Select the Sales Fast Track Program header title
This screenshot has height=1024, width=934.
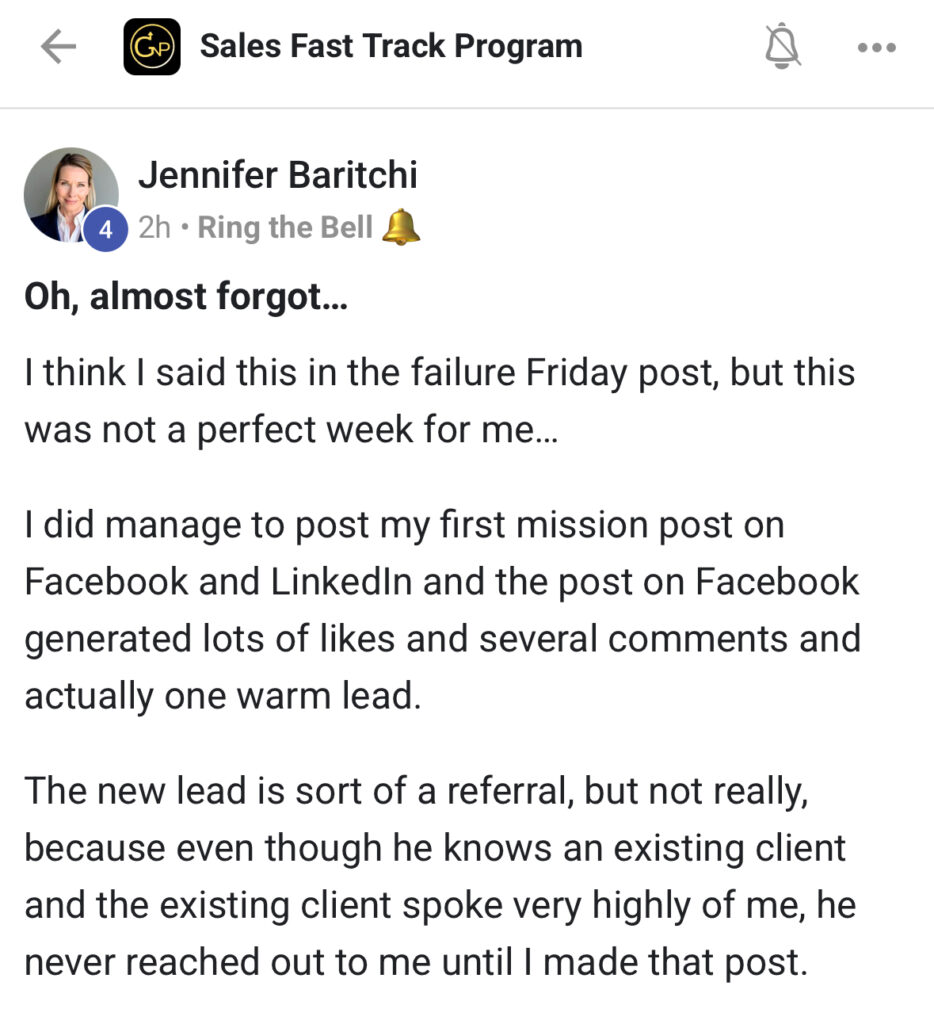(391, 46)
